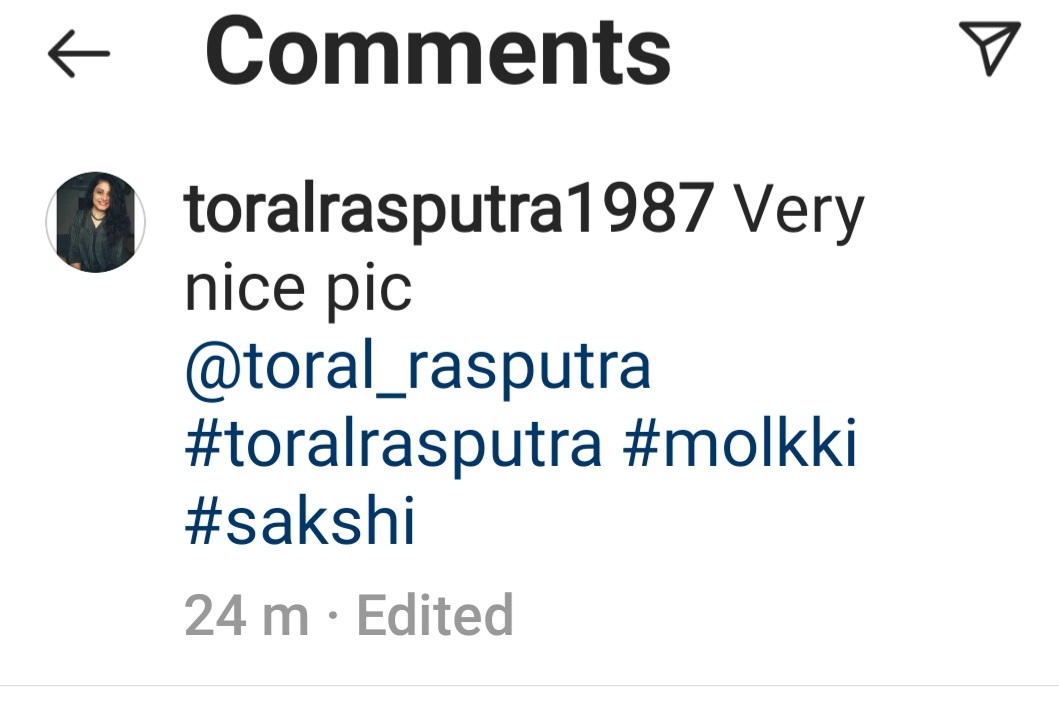Open the commenter's round profile picture
The width and height of the screenshot is (1059, 723).
click(95, 222)
